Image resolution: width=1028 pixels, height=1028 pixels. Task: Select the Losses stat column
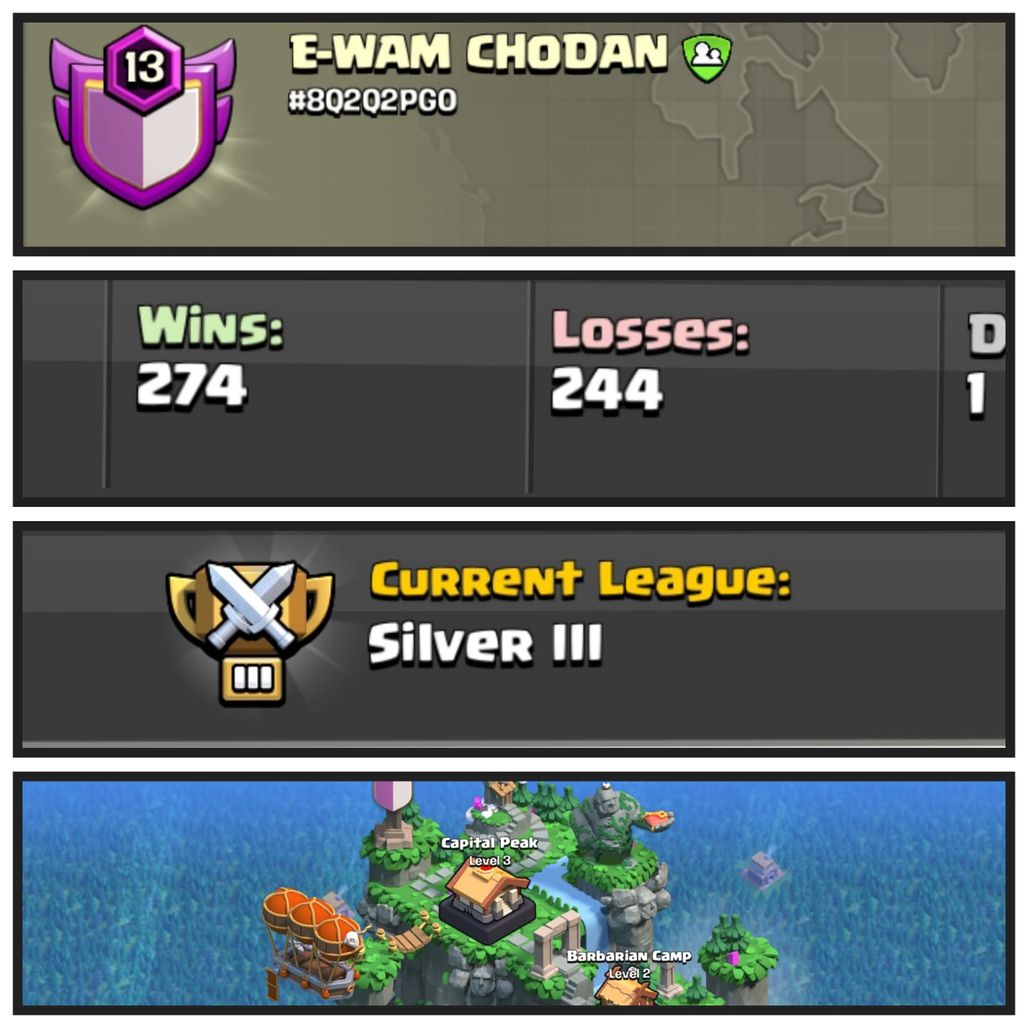click(734, 387)
